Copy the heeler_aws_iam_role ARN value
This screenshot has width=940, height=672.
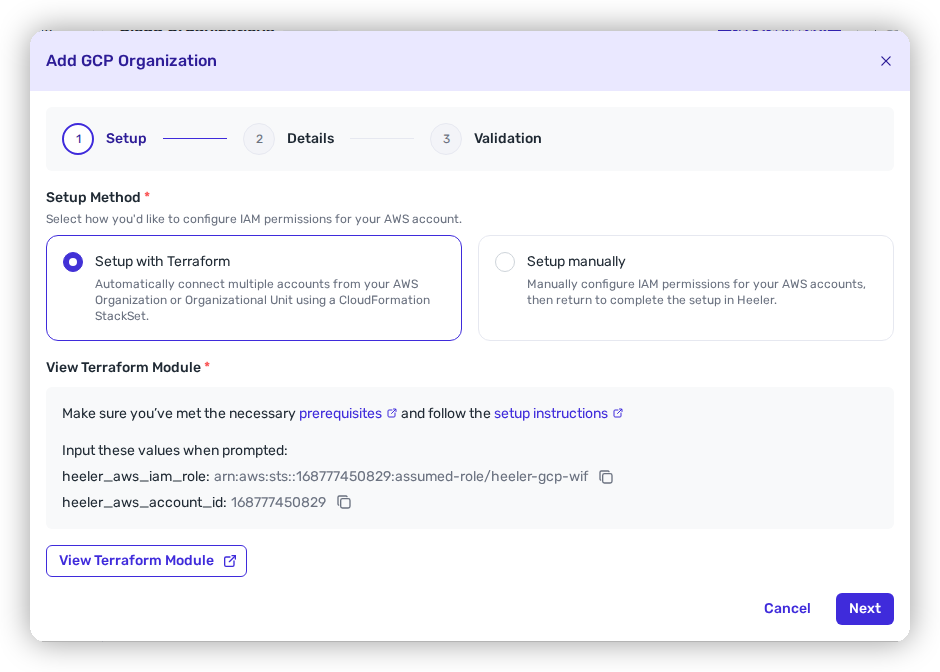point(606,477)
